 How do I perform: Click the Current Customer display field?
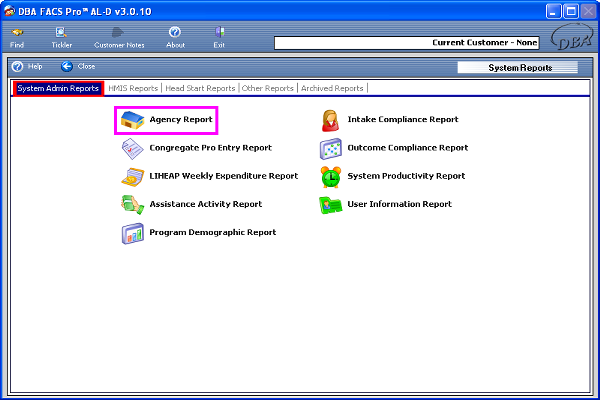coord(406,43)
